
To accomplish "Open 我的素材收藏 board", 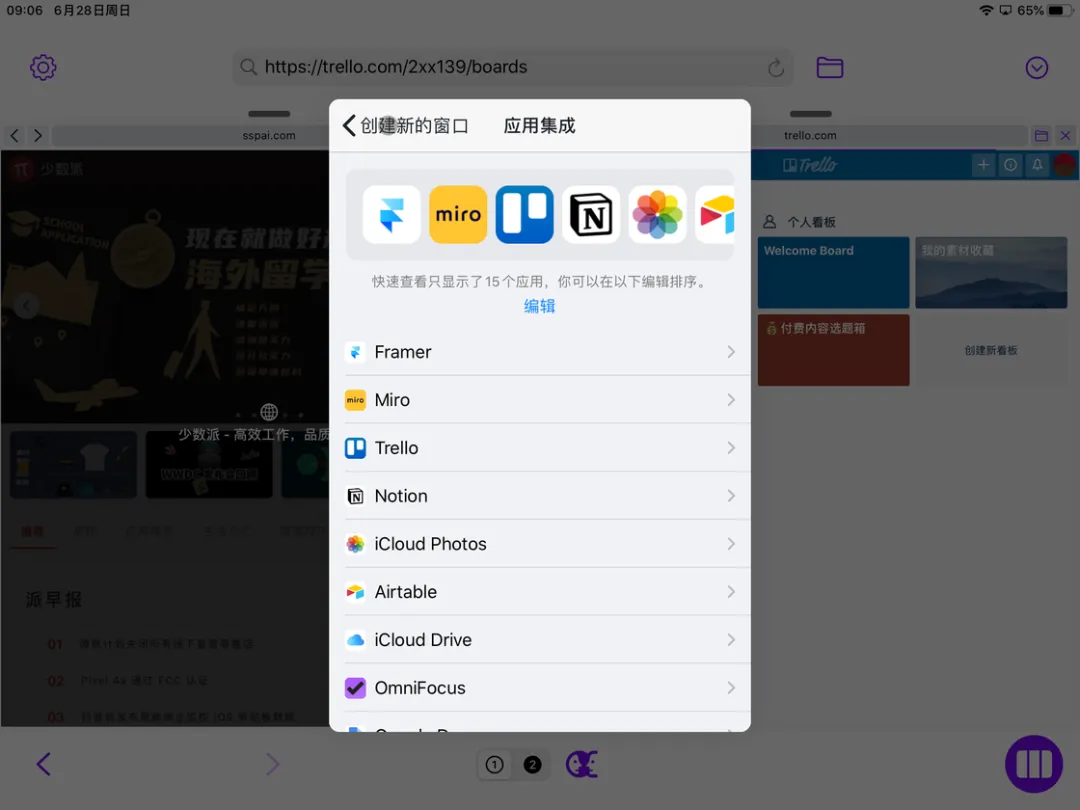I will click(991, 273).
